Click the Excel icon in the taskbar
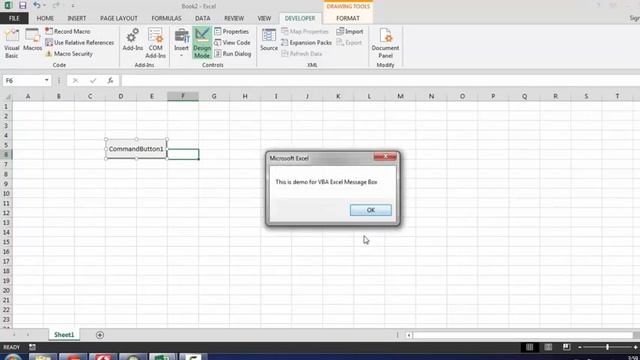This screenshot has width=640, height=360. (x=162, y=357)
